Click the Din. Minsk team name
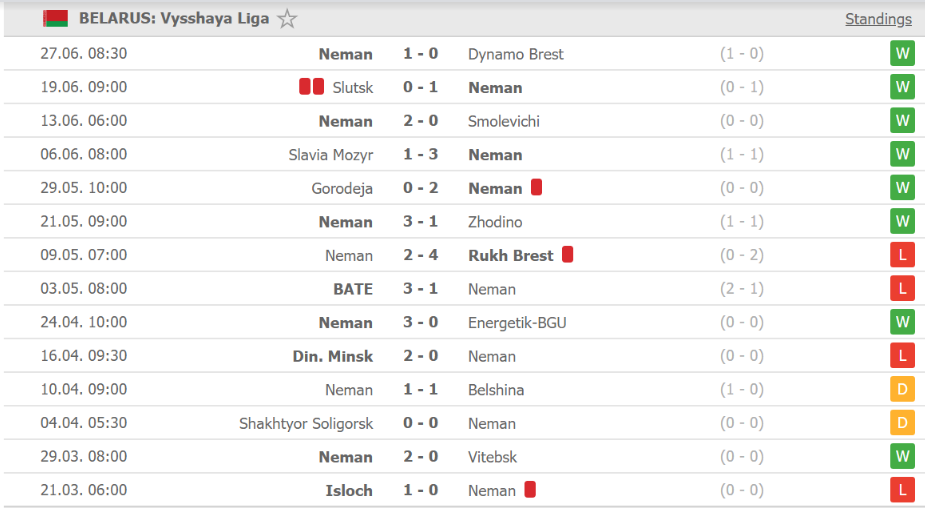 click(x=333, y=356)
